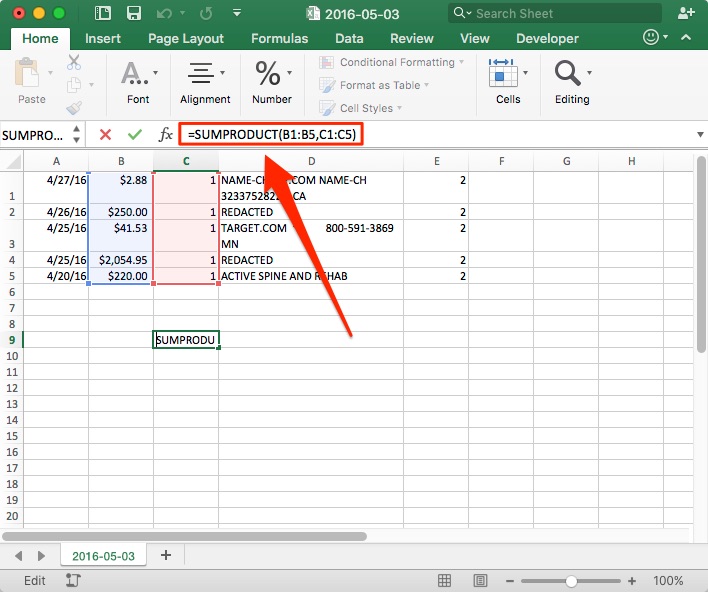708x592 pixels.
Task: Switch to the Page Layout tab
Action: point(186,38)
